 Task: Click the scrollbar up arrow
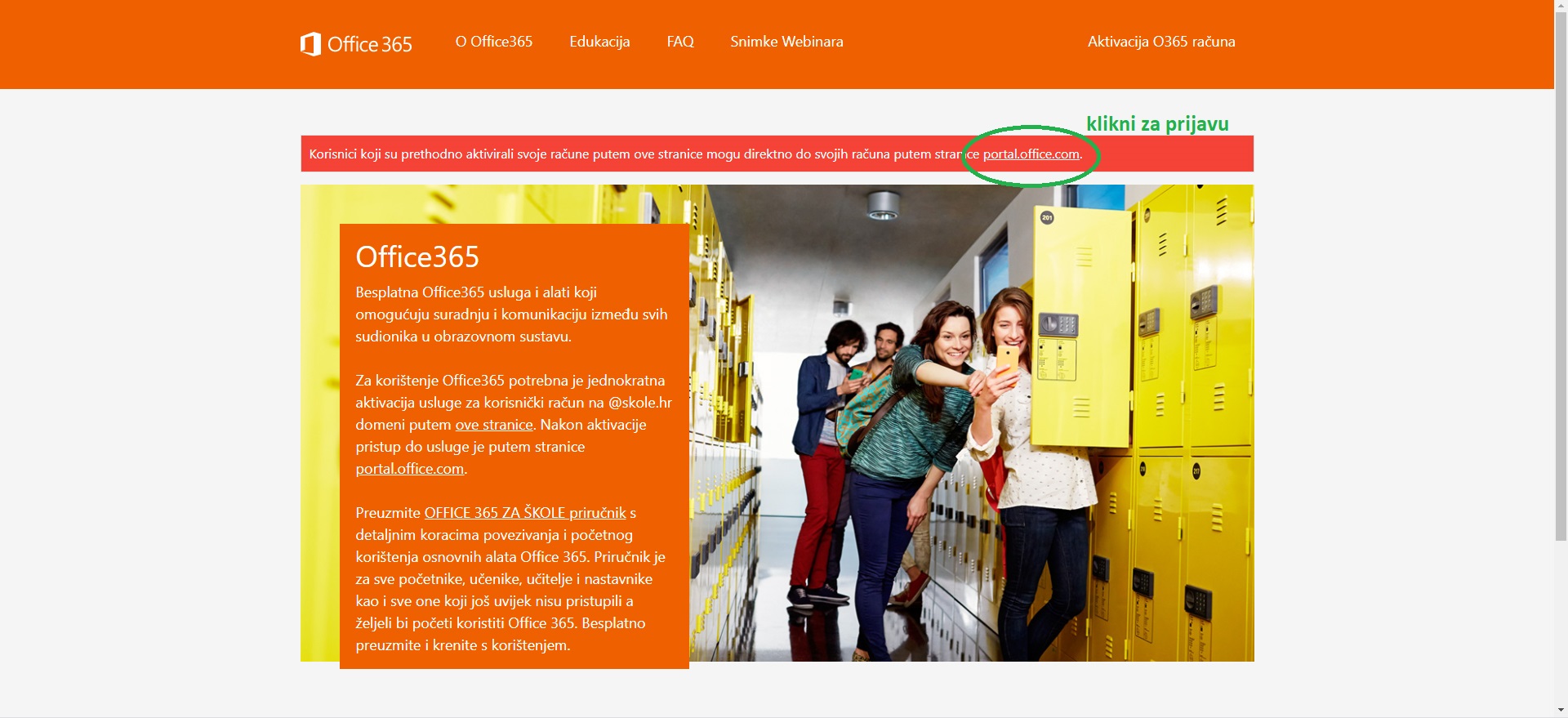tap(1561, 7)
